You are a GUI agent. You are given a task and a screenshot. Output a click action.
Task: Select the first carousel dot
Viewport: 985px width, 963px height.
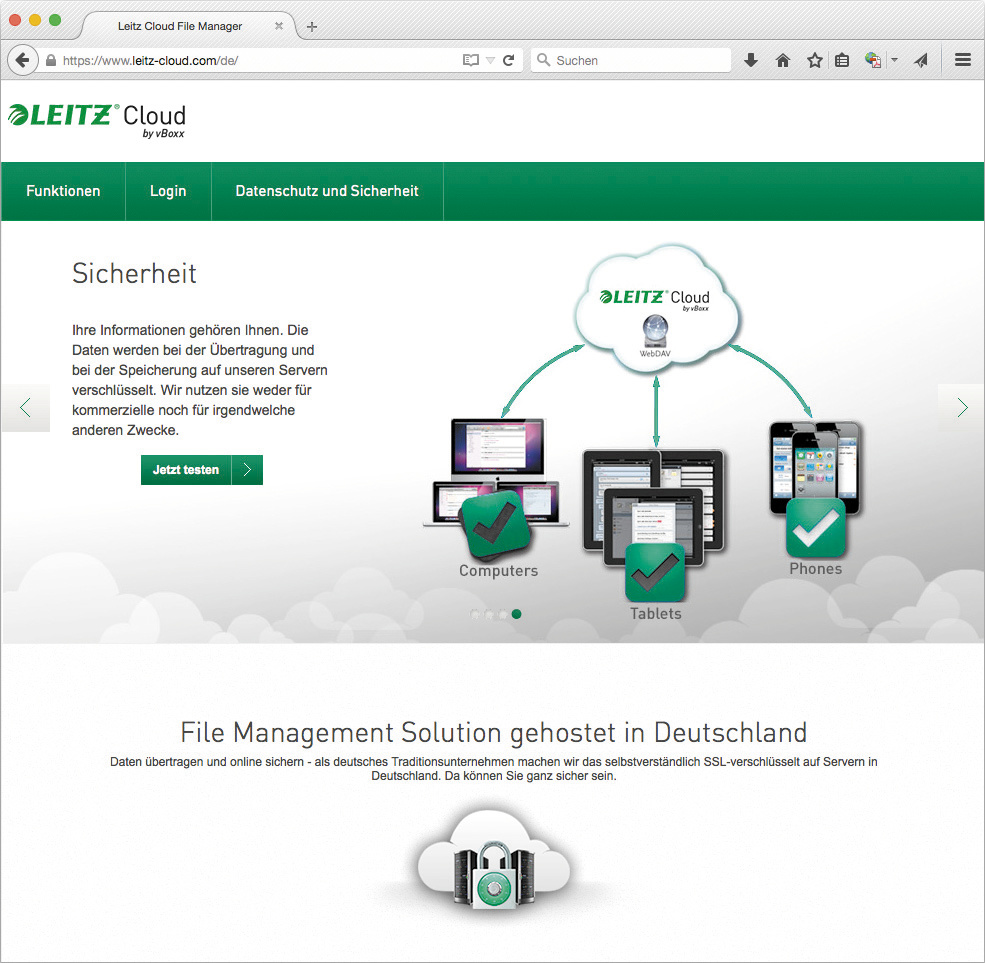coord(475,614)
